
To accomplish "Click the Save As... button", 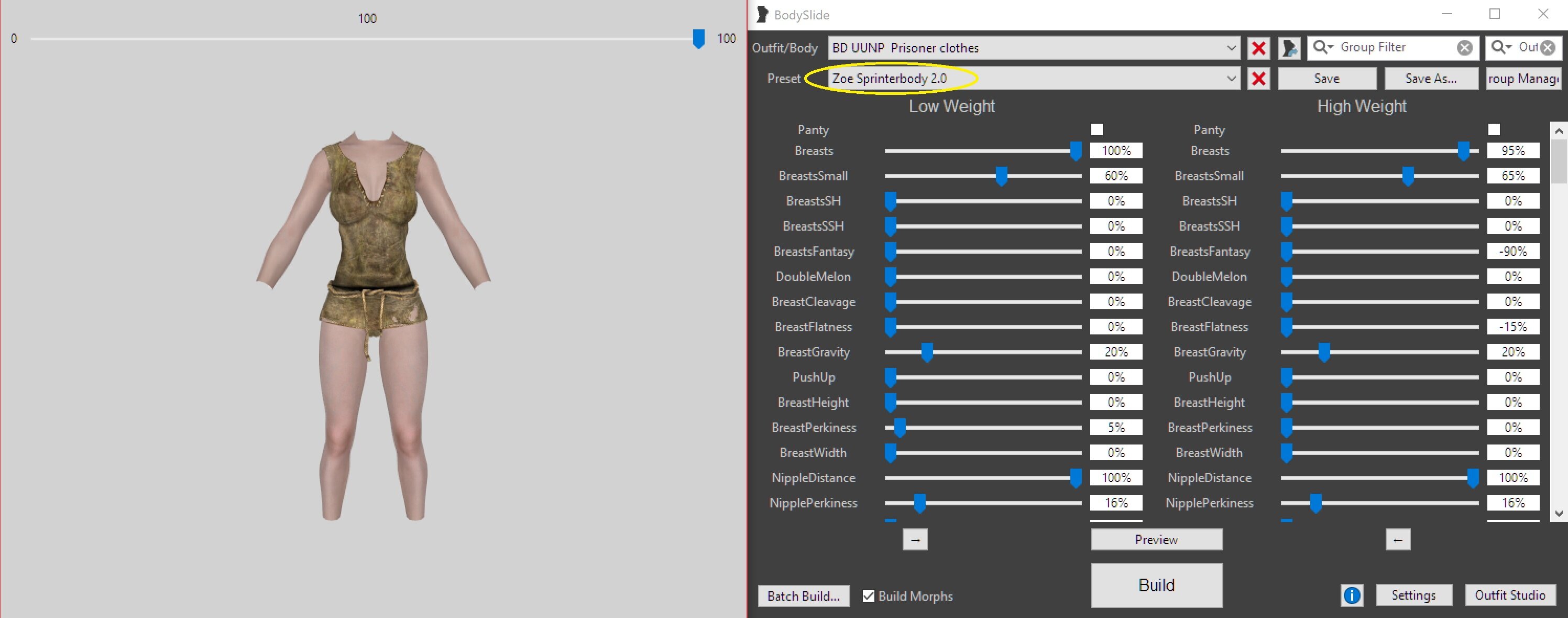I will (1431, 79).
